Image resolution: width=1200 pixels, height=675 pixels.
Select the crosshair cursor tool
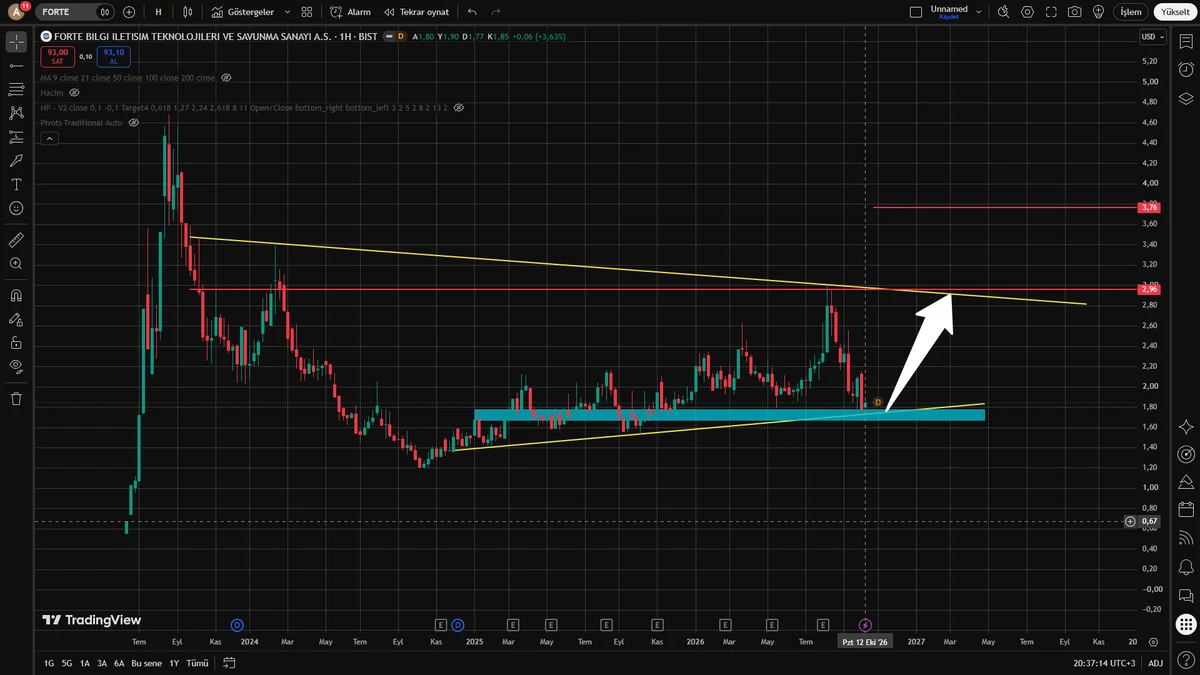(x=16, y=42)
